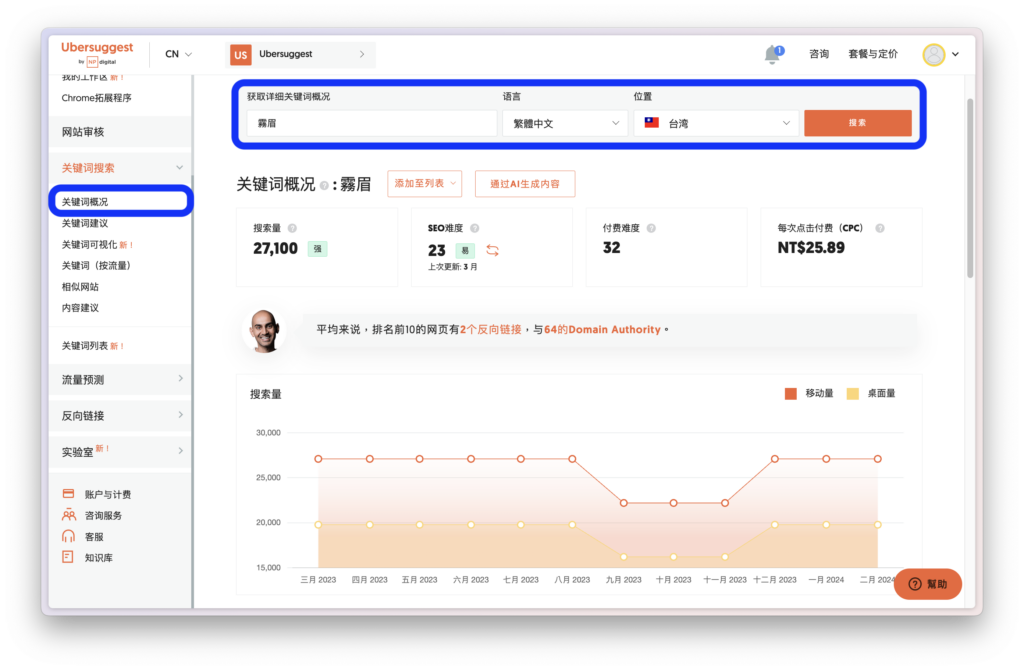Expand account menu arrow beside avatar
Viewport: 1024px width, 670px height.
(x=955, y=54)
